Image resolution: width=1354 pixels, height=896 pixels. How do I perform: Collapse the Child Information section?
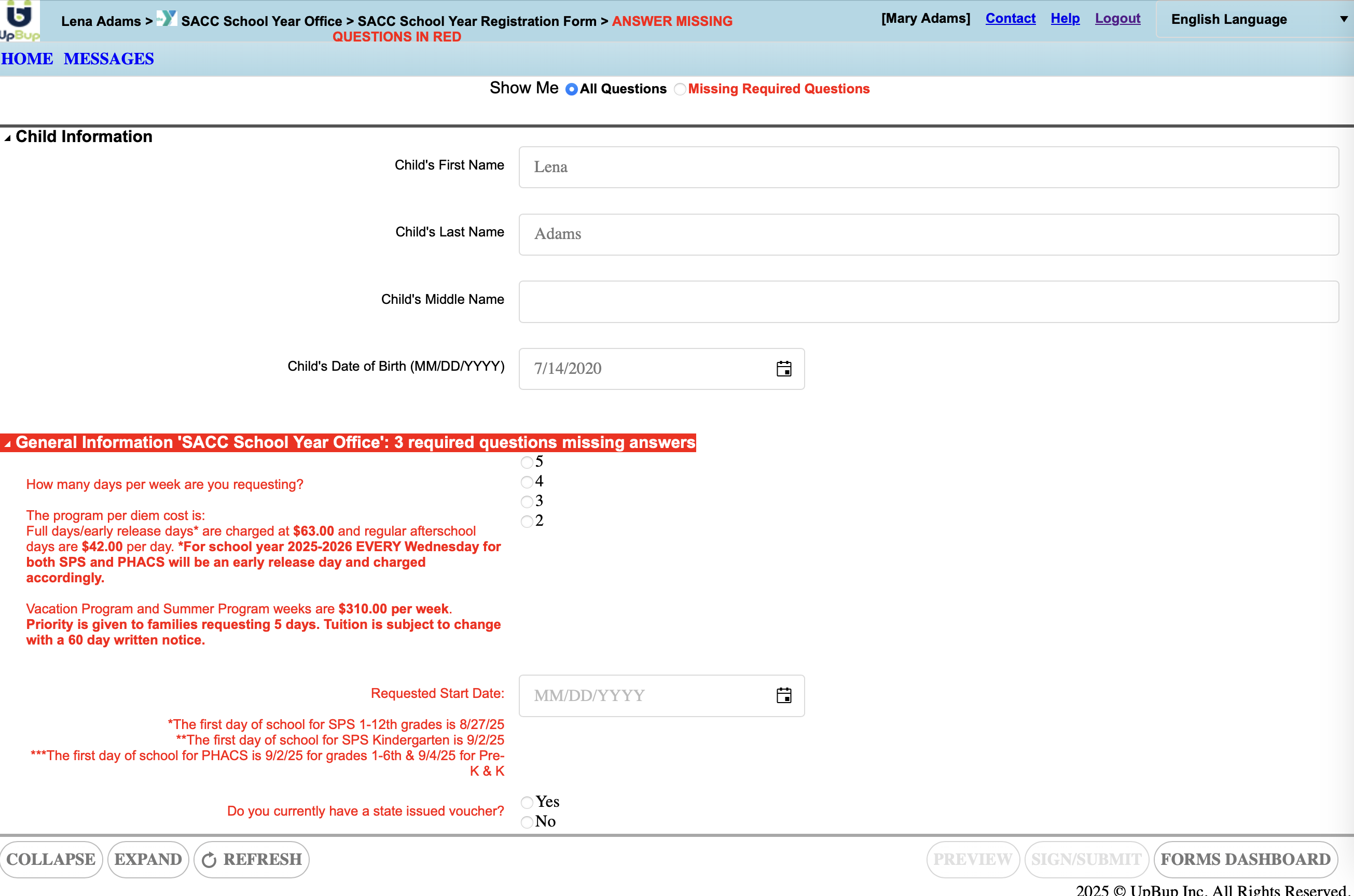7,138
